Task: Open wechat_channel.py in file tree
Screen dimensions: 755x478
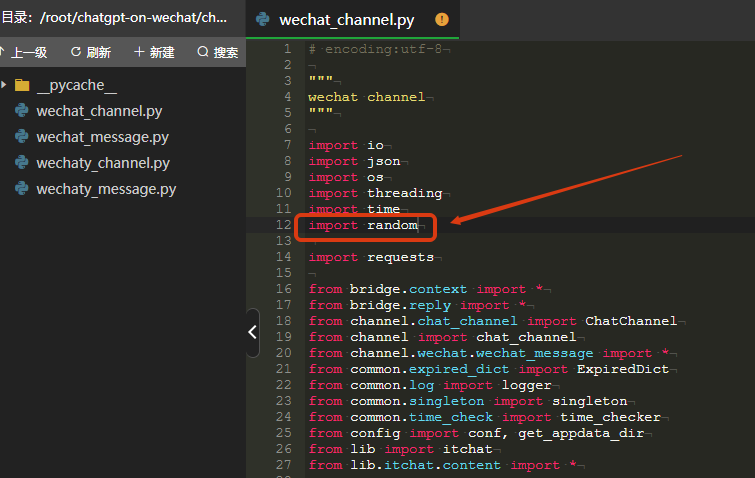Action: (x=99, y=111)
